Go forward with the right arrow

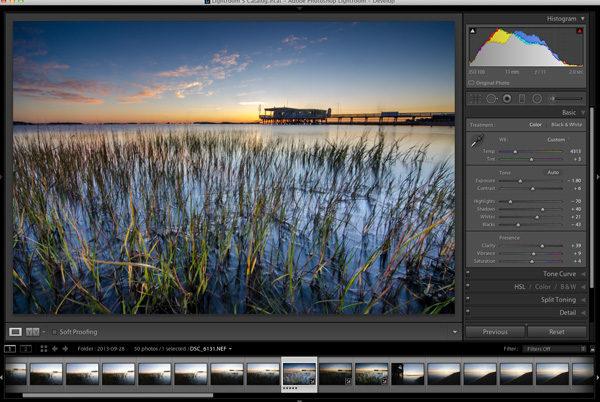[65, 348]
